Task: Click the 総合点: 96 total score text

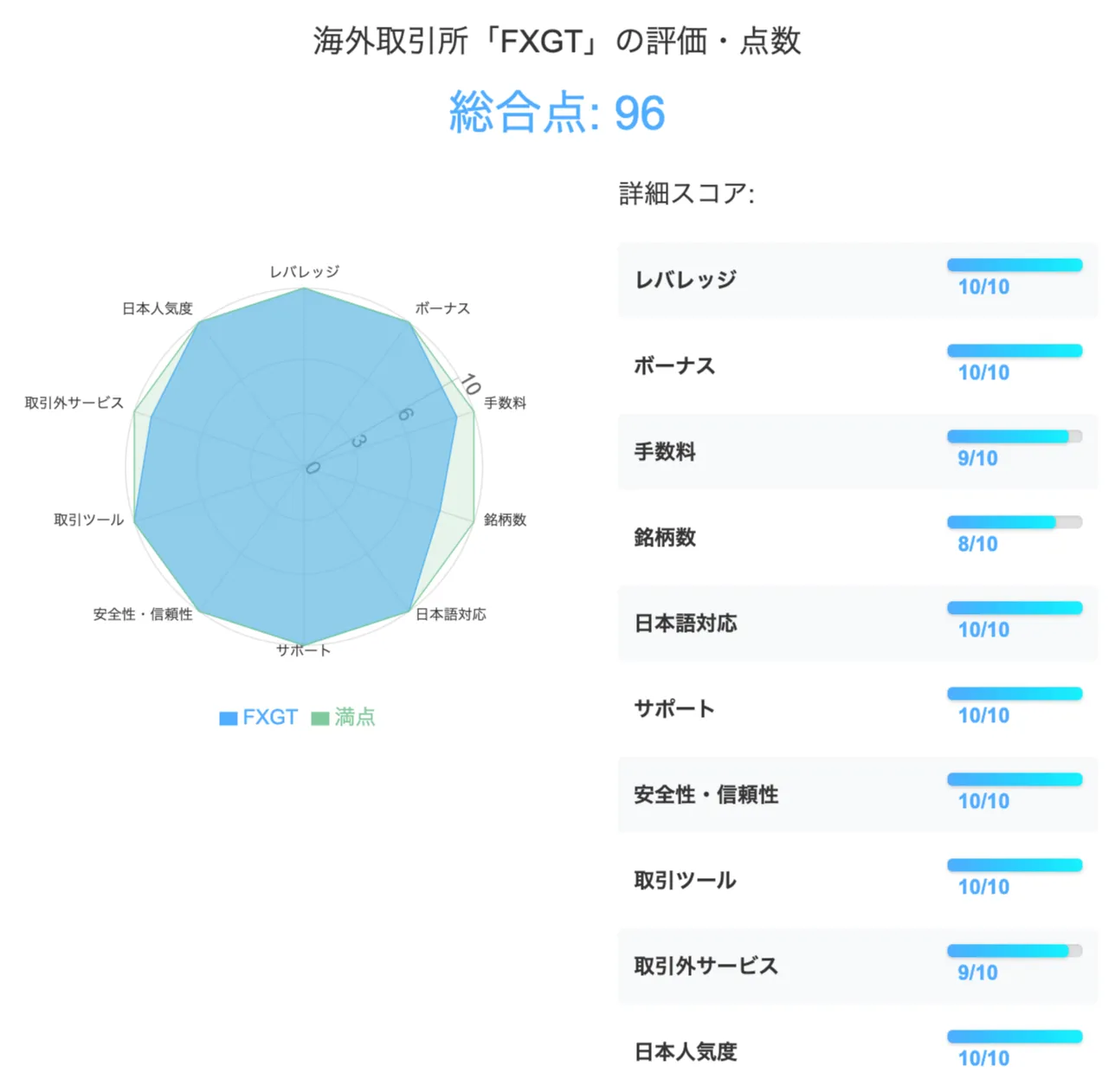Action: click(557, 113)
